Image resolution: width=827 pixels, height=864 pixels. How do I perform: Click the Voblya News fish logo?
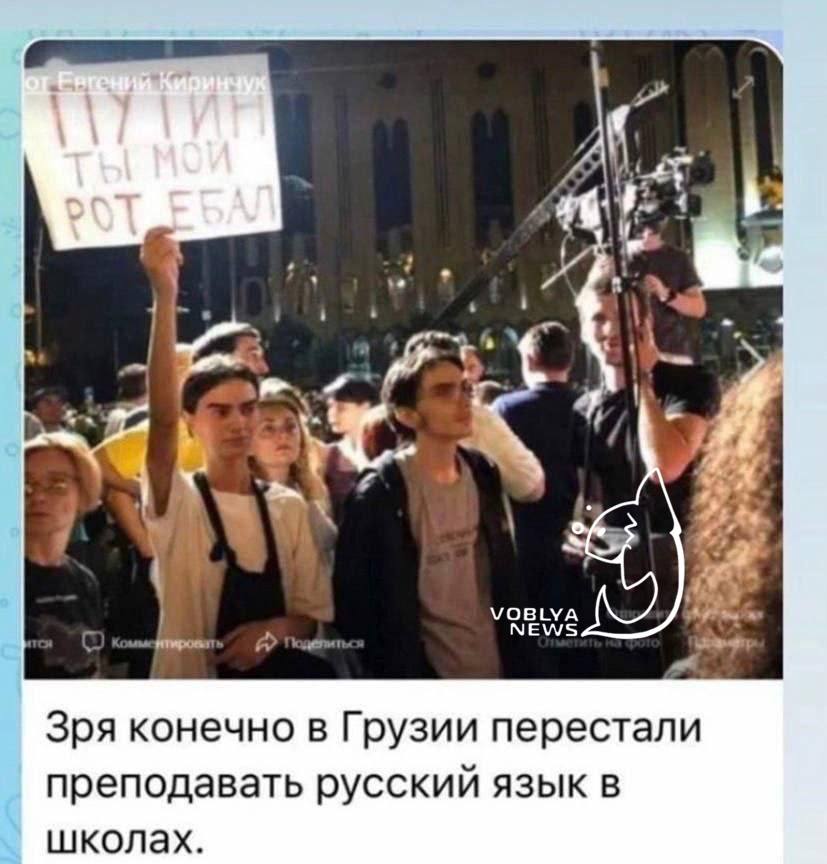pos(633,552)
